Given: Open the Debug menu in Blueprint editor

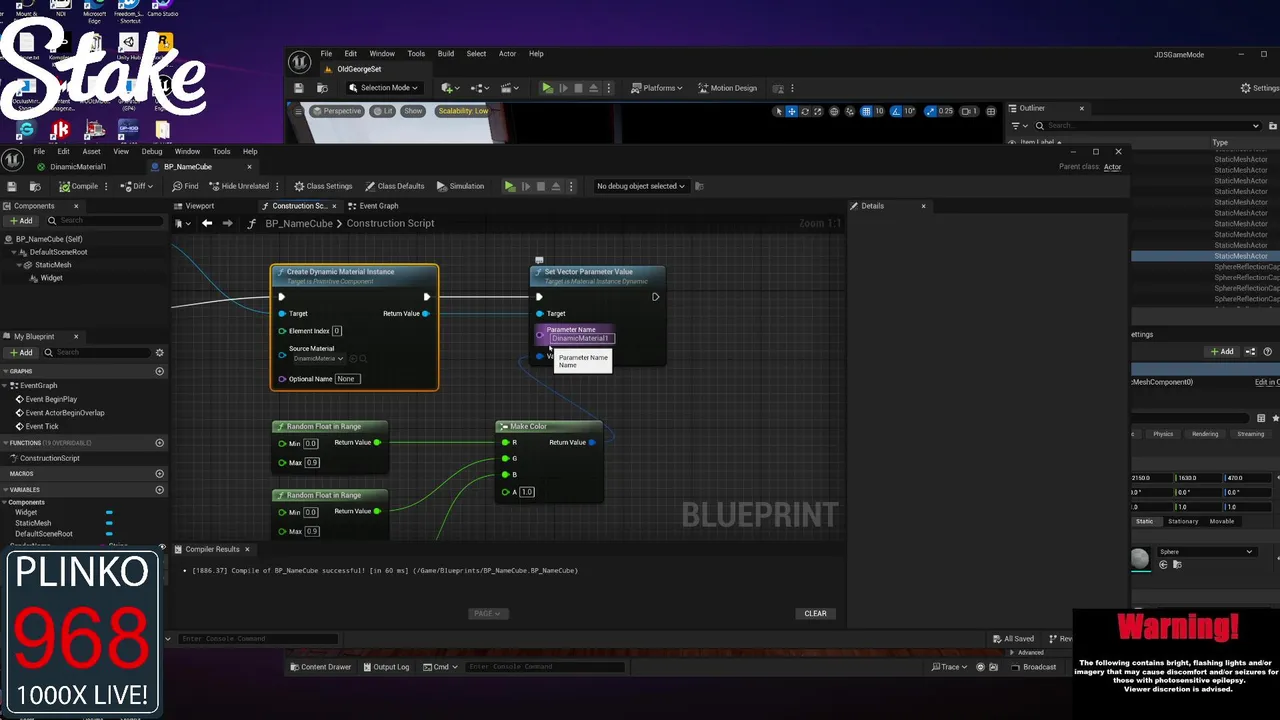Looking at the screenshot, I should click(x=151, y=152).
